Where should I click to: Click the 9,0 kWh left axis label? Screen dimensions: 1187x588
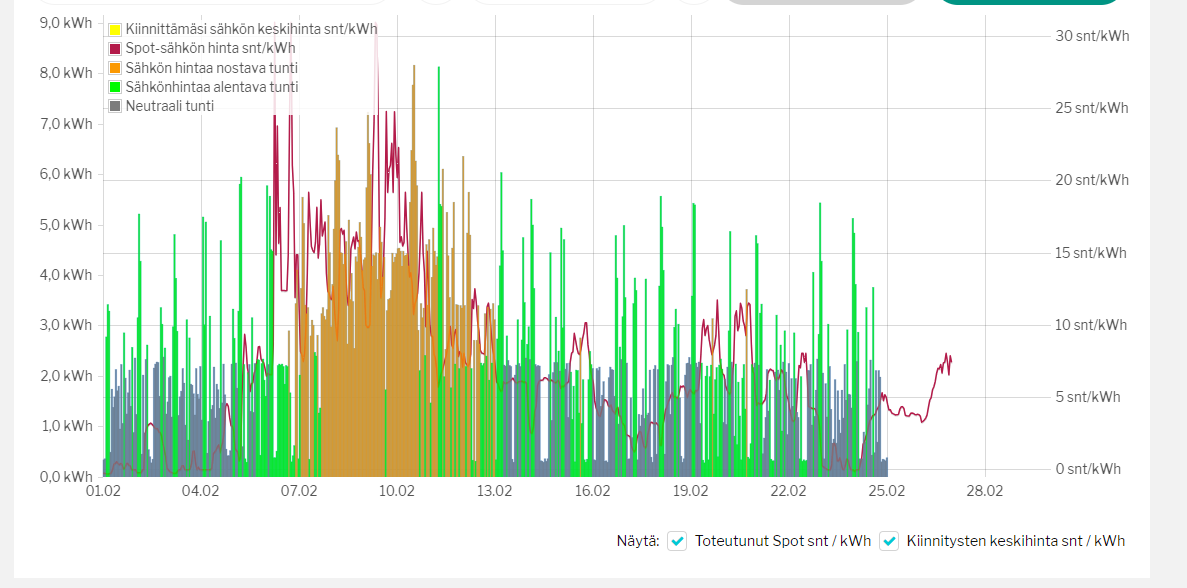[x=65, y=22]
